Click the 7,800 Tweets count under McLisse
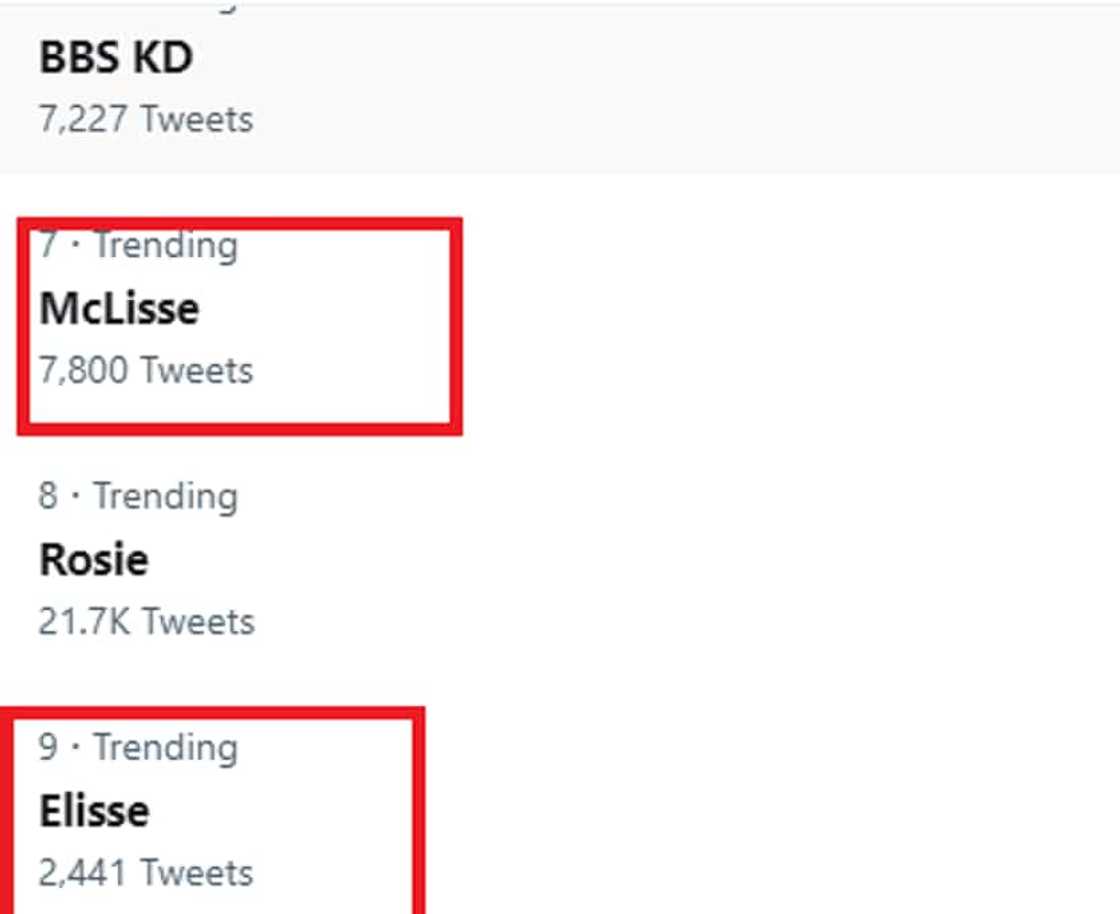Image resolution: width=1120 pixels, height=914 pixels. [x=145, y=371]
